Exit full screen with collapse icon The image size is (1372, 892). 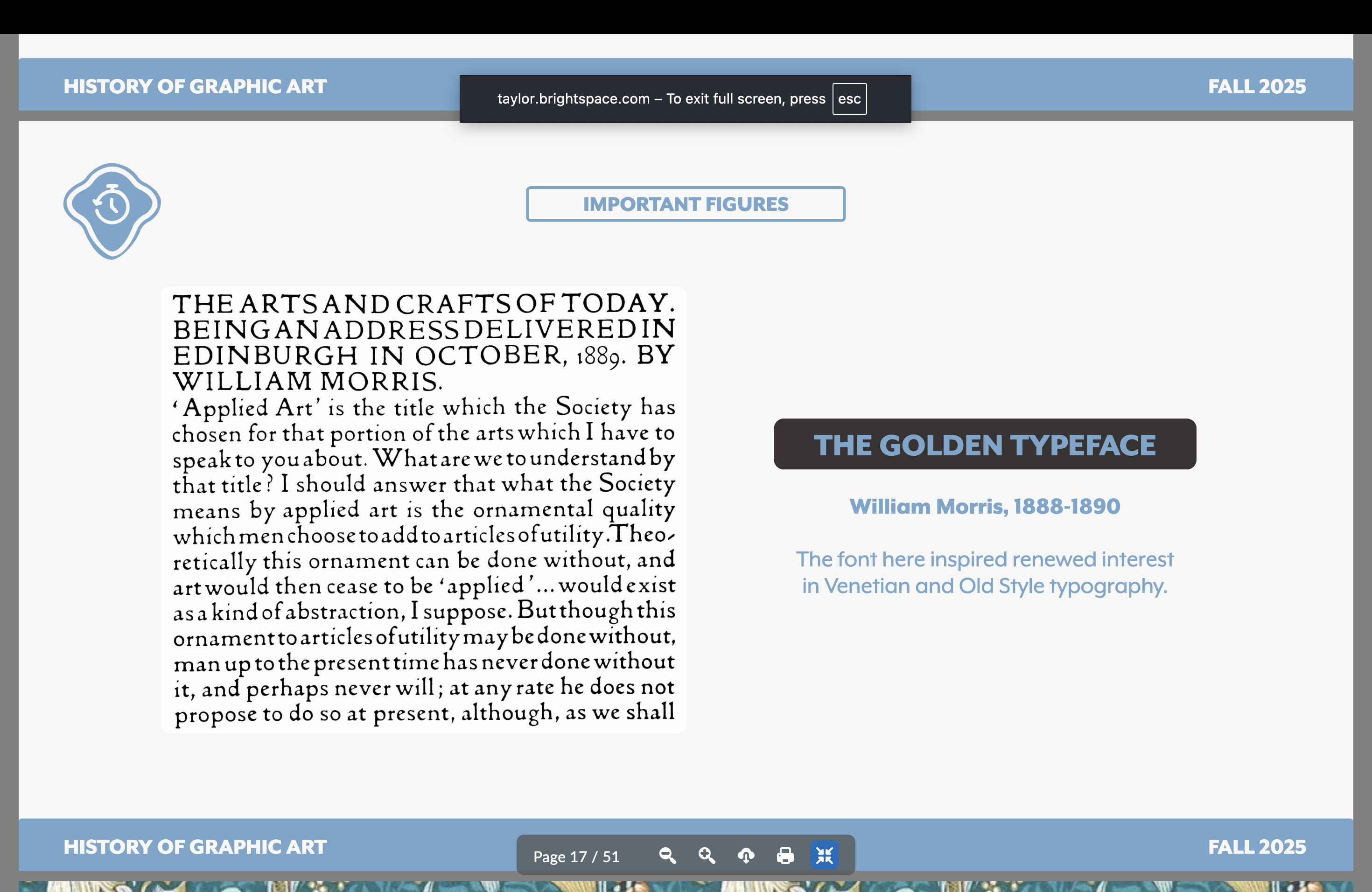824,855
